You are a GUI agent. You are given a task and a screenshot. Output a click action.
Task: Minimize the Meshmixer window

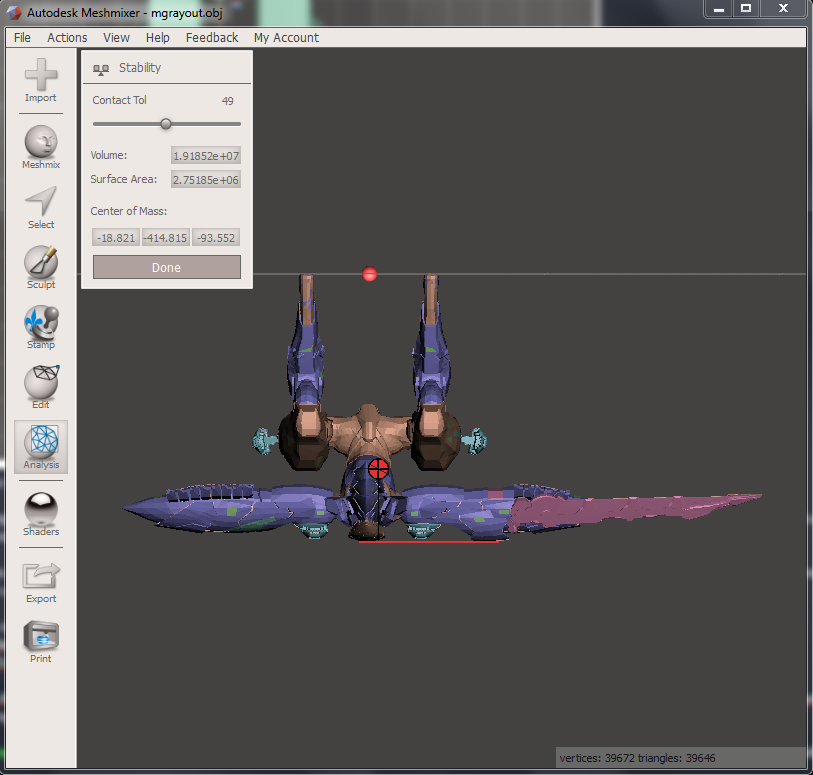click(719, 9)
